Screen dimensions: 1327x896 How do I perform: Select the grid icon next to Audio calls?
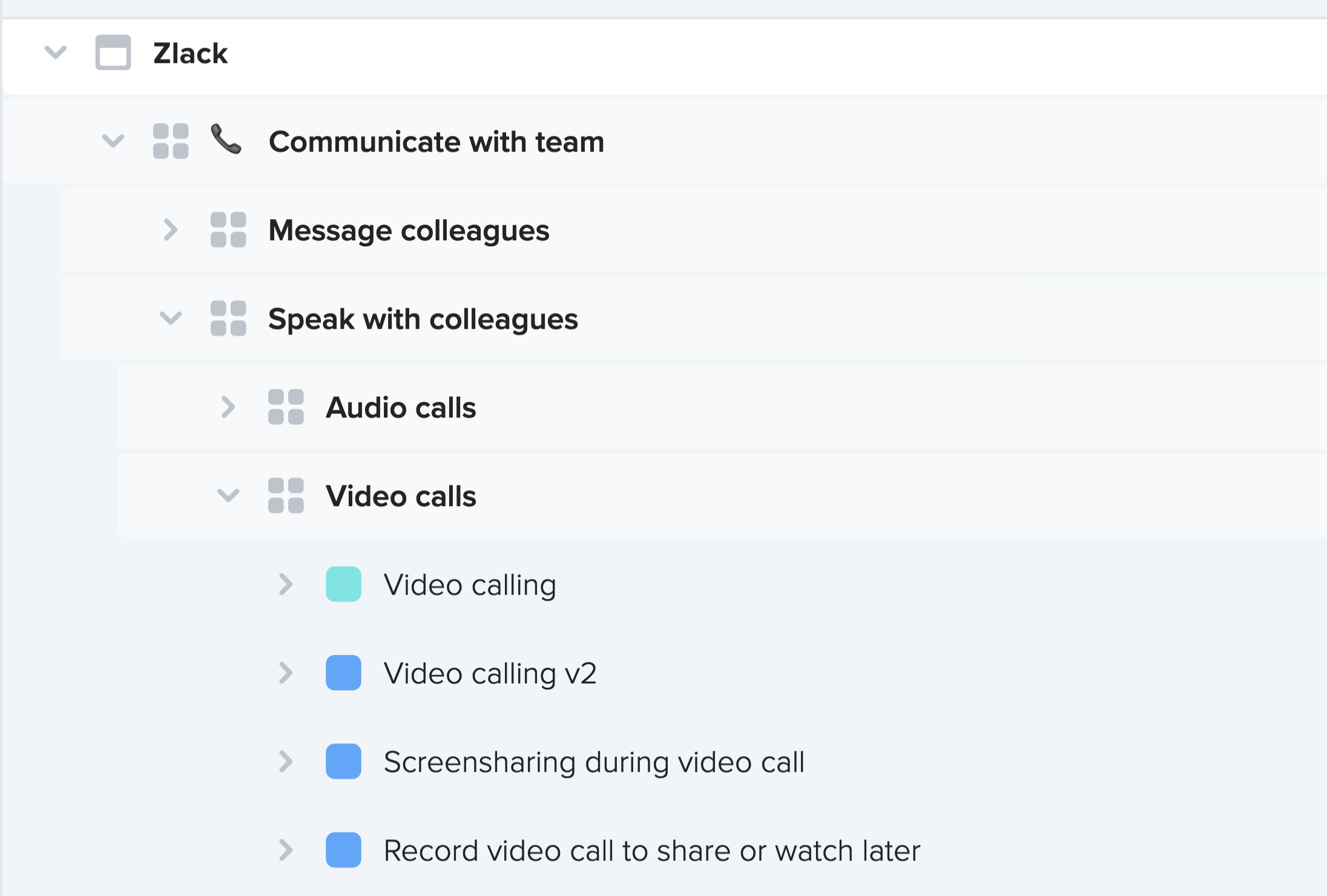[285, 407]
